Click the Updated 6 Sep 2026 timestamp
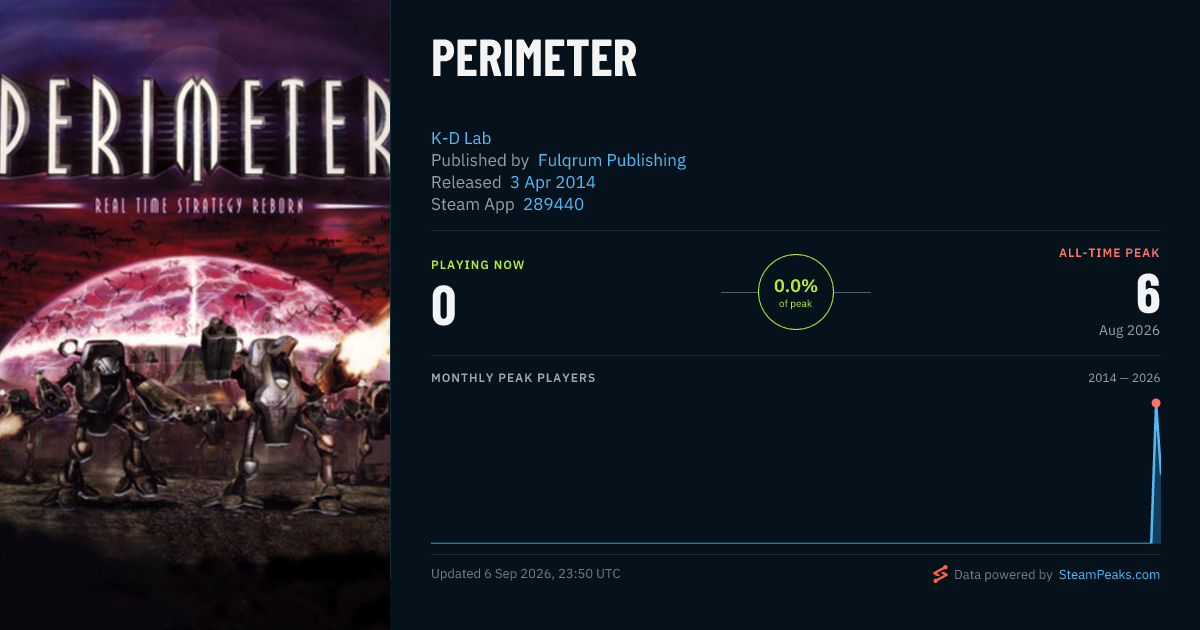Viewport: 1200px width, 630px height. pyautogui.click(x=526, y=574)
